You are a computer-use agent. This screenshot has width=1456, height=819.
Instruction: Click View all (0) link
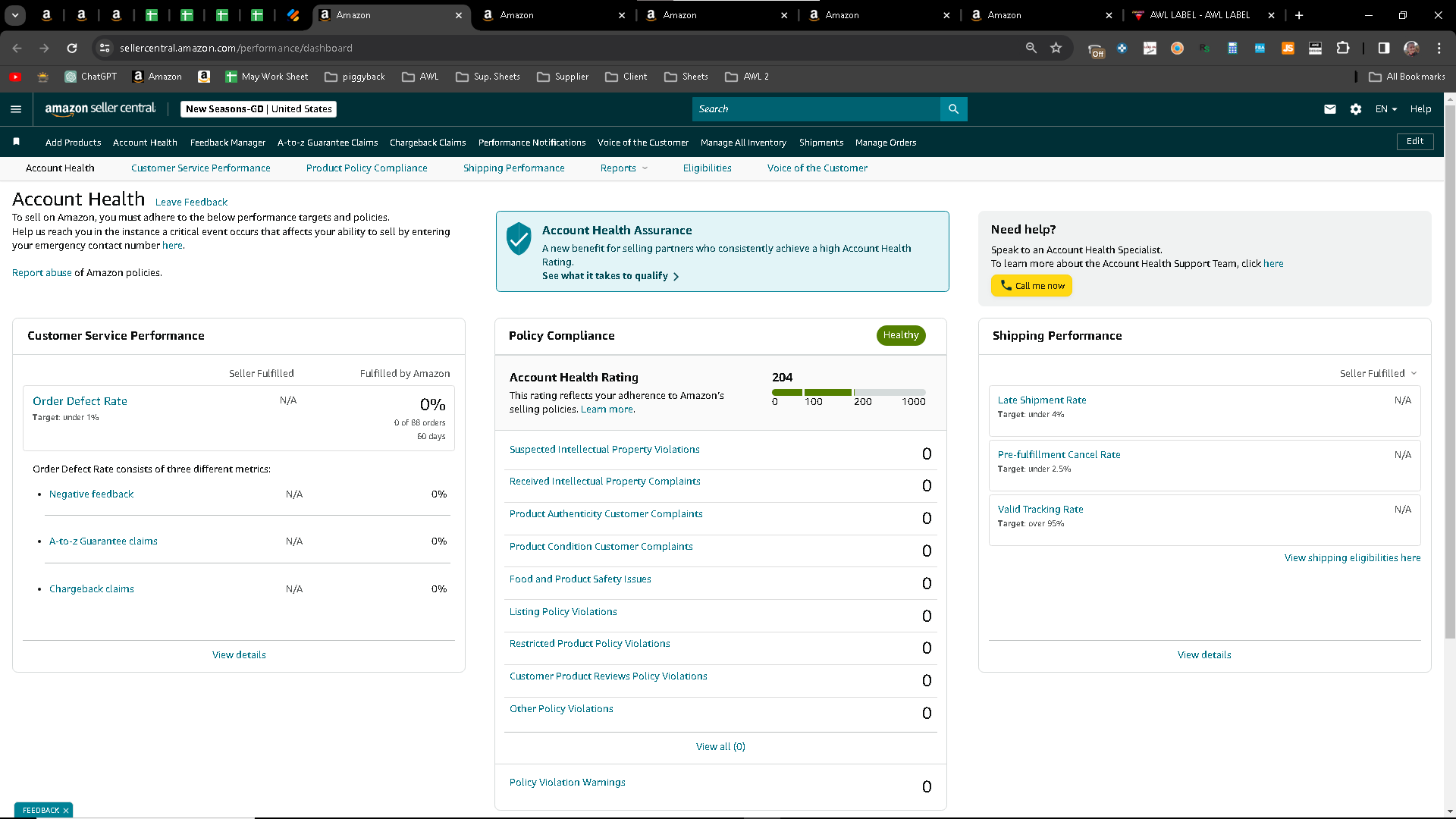pos(720,747)
